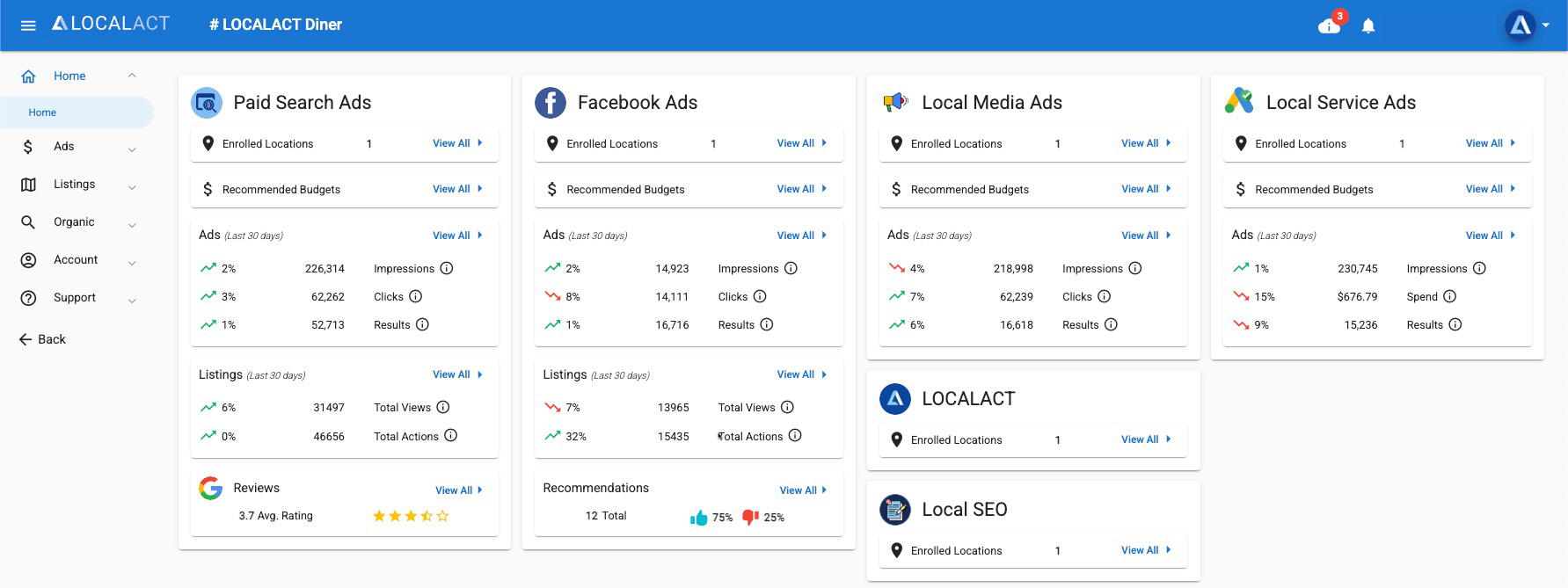Viewport: 1568px width, 588px height.
Task: Expand the Listings sidebar menu
Action: (132, 187)
